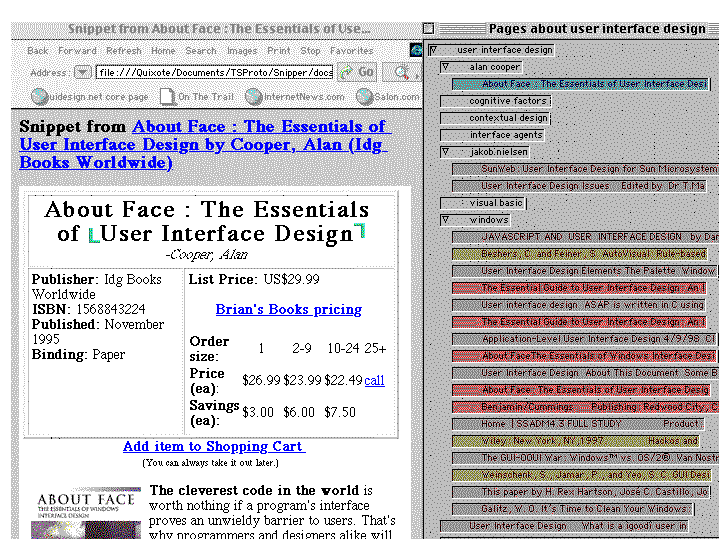Screen dimensions: 719x539
Task: Click the Go button beside address bar
Action: tap(356, 72)
